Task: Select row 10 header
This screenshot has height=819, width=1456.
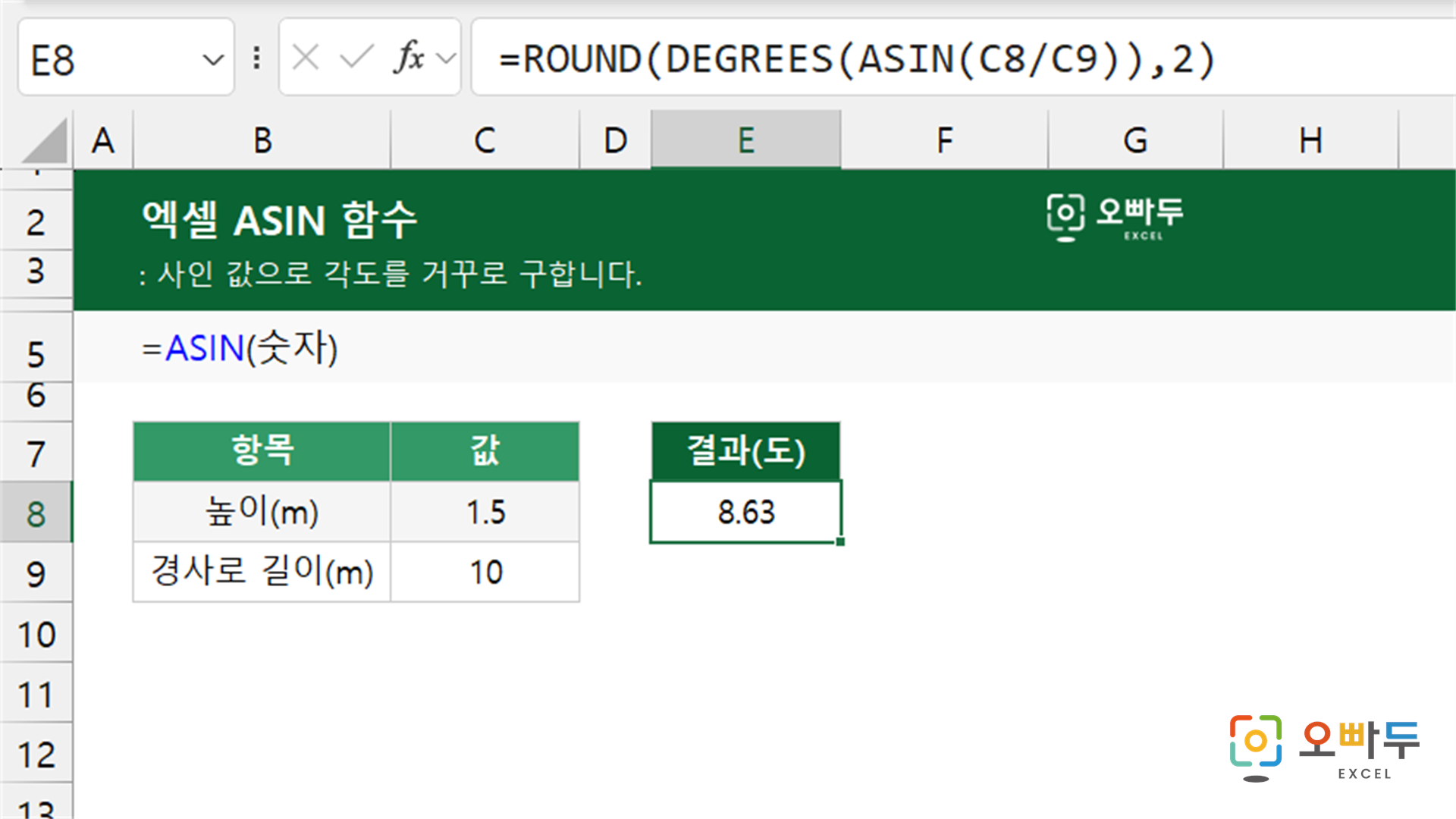Action: click(36, 634)
